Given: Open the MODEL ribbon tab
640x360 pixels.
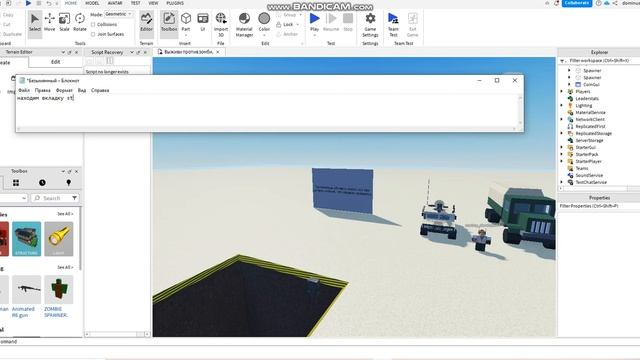Looking at the screenshot, I should pos(92,3).
